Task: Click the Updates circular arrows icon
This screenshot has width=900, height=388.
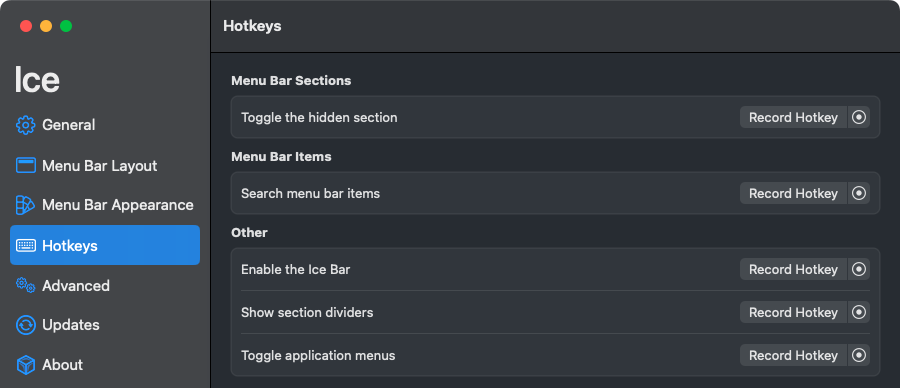Action: click(x=26, y=325)
